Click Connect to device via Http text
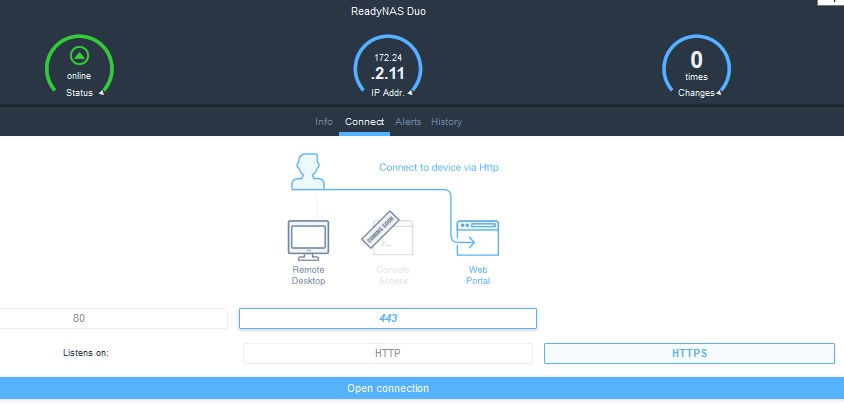Image resolution: width=844 pixels, height=405 pixels. coord(439,167)
